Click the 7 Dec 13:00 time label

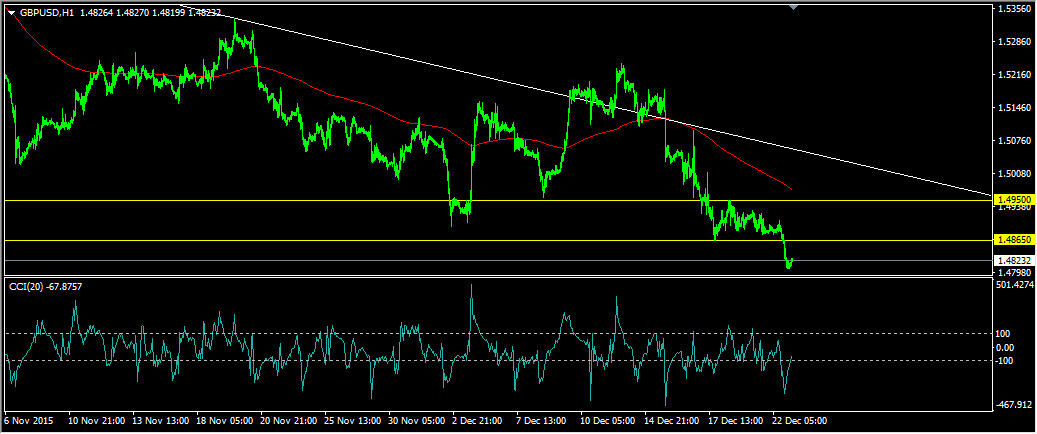tap(541, 421)
